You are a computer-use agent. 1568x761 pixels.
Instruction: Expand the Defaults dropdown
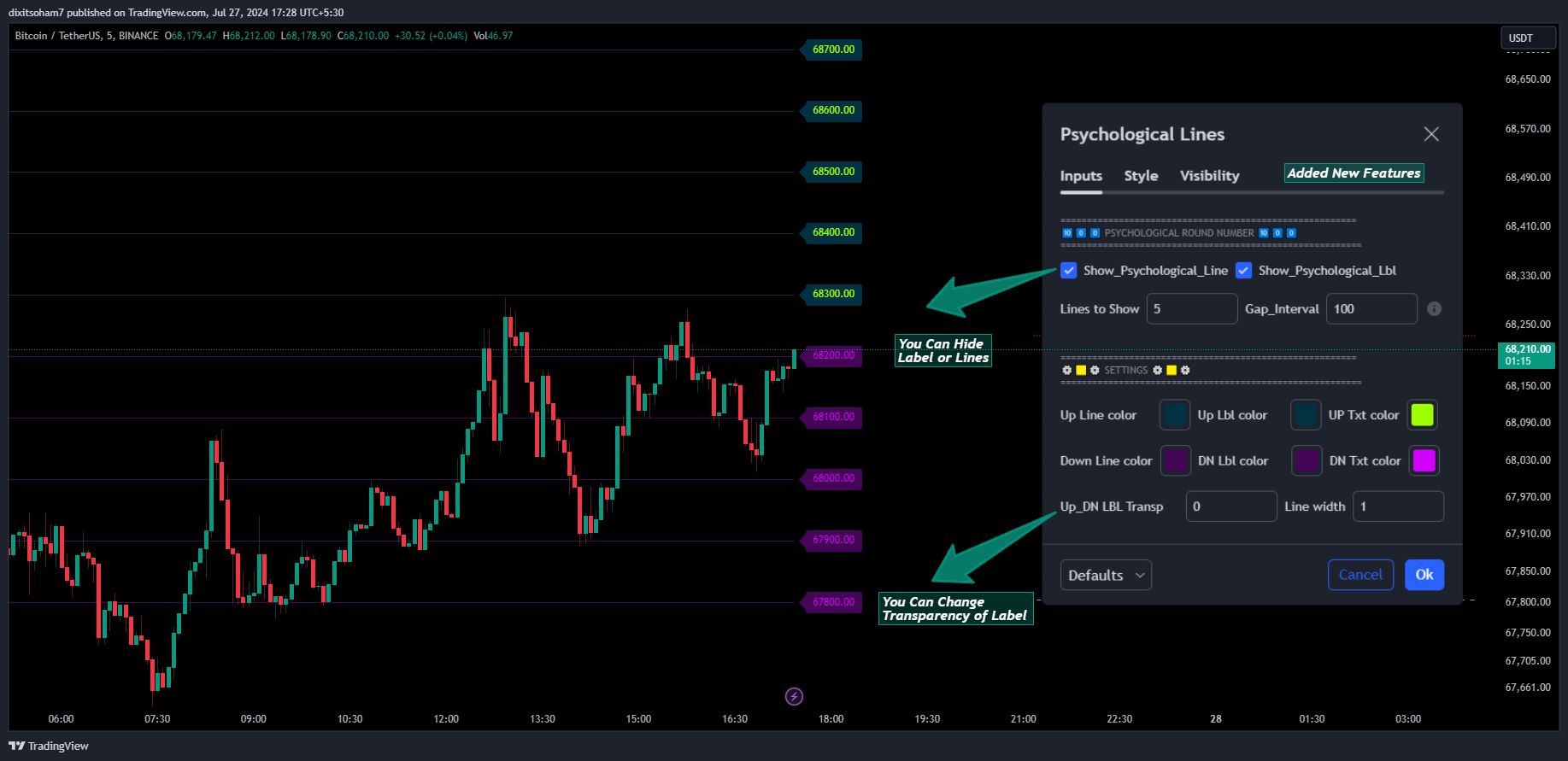1106,575
